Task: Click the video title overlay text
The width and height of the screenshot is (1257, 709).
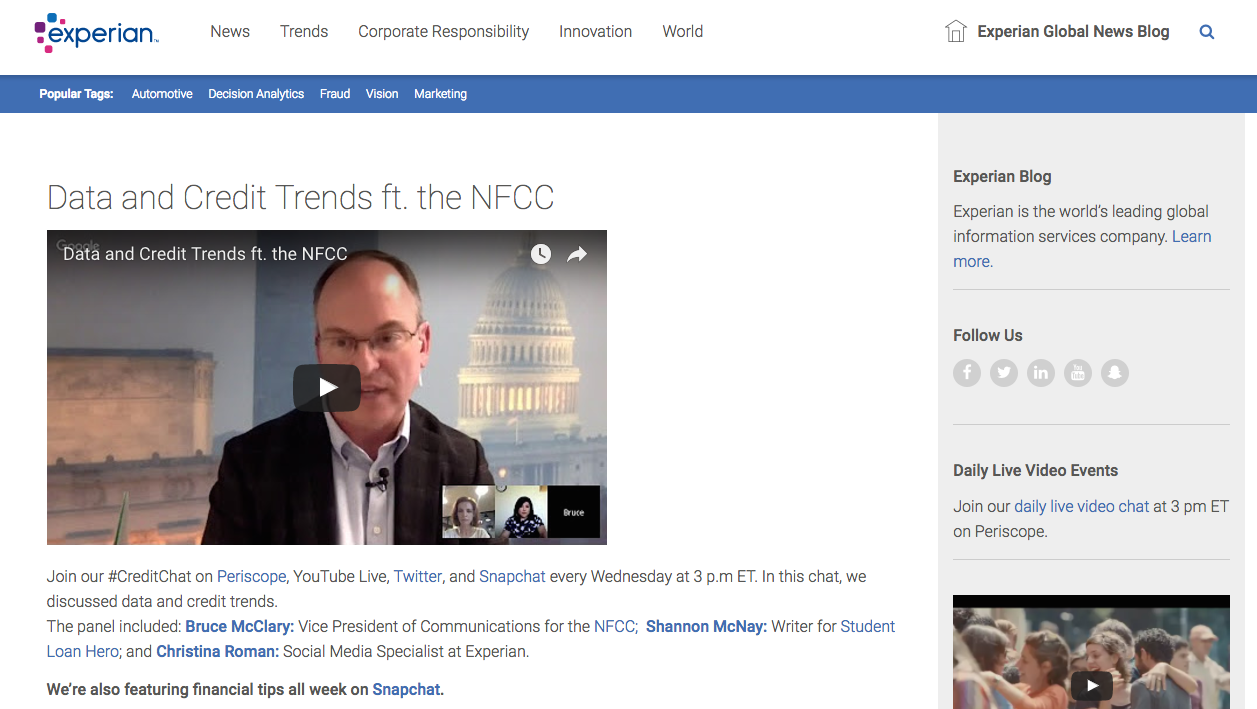Action: (x=205, y=254)
